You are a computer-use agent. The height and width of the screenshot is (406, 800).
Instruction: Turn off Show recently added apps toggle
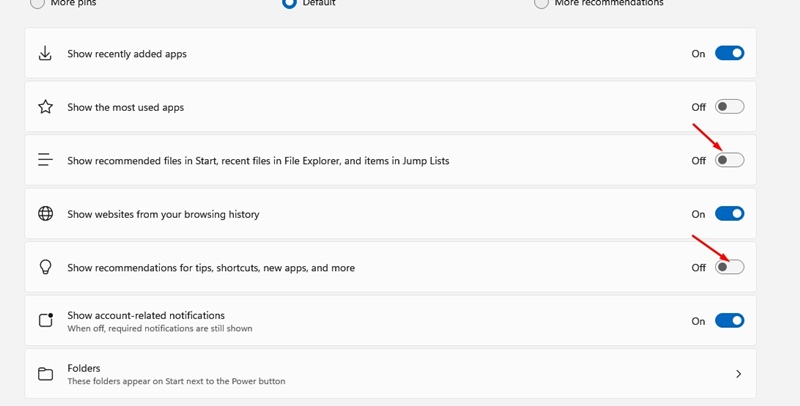729,53
